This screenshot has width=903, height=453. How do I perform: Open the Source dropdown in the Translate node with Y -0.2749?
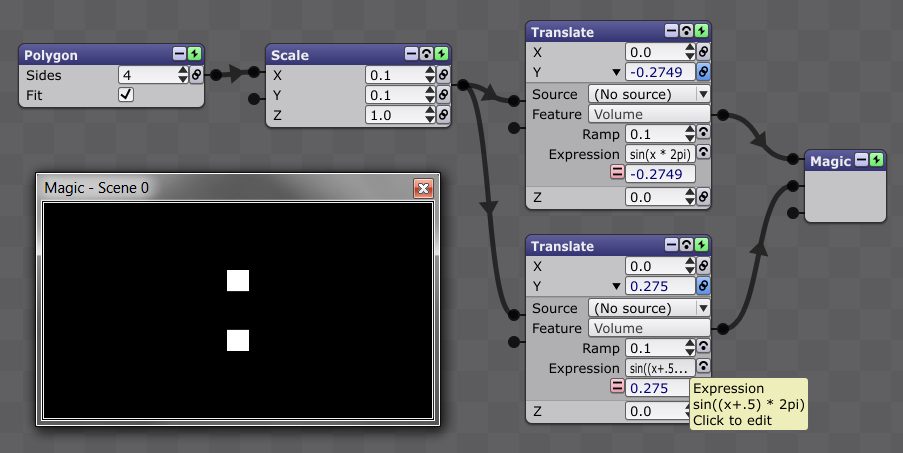click(x=649, y=94)
